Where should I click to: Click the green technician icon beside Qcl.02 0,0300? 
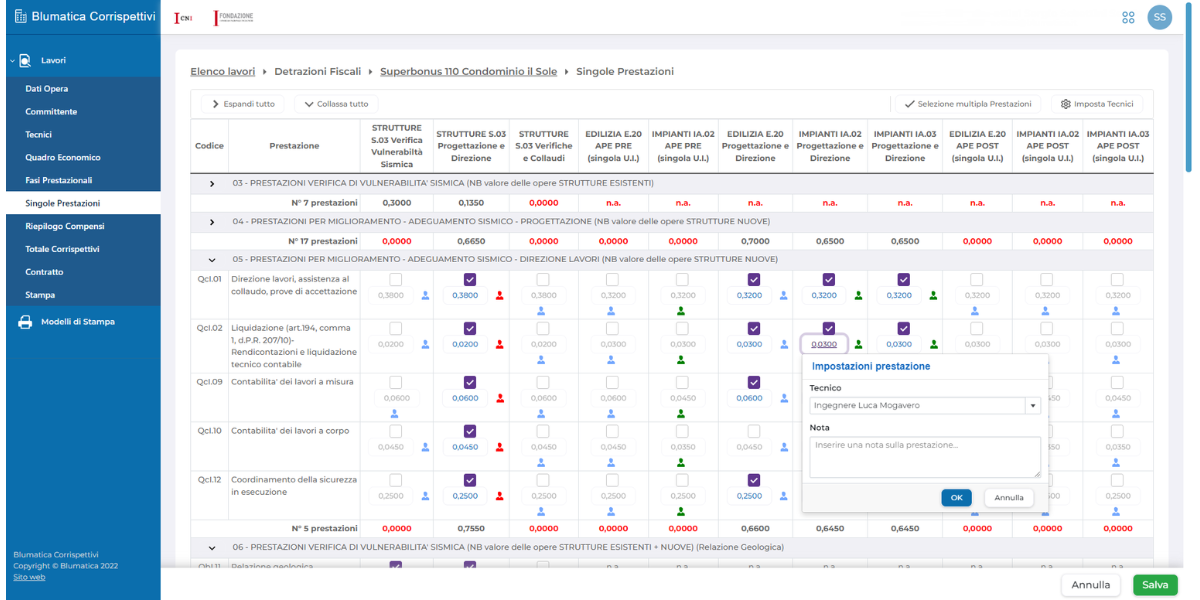858,345
